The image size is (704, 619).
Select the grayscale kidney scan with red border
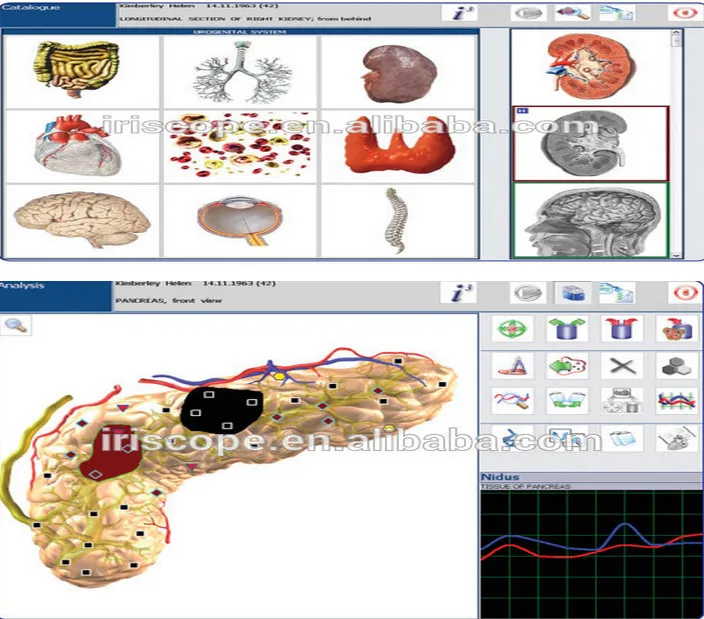pos(591,144)
